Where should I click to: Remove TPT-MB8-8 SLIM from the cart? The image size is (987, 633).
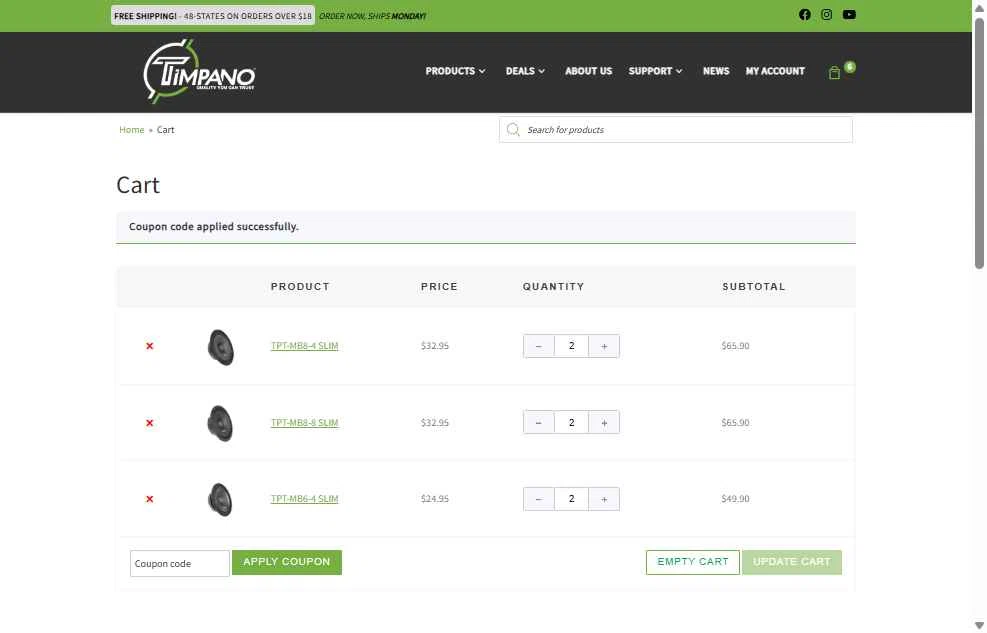click(x=150, y=423)
